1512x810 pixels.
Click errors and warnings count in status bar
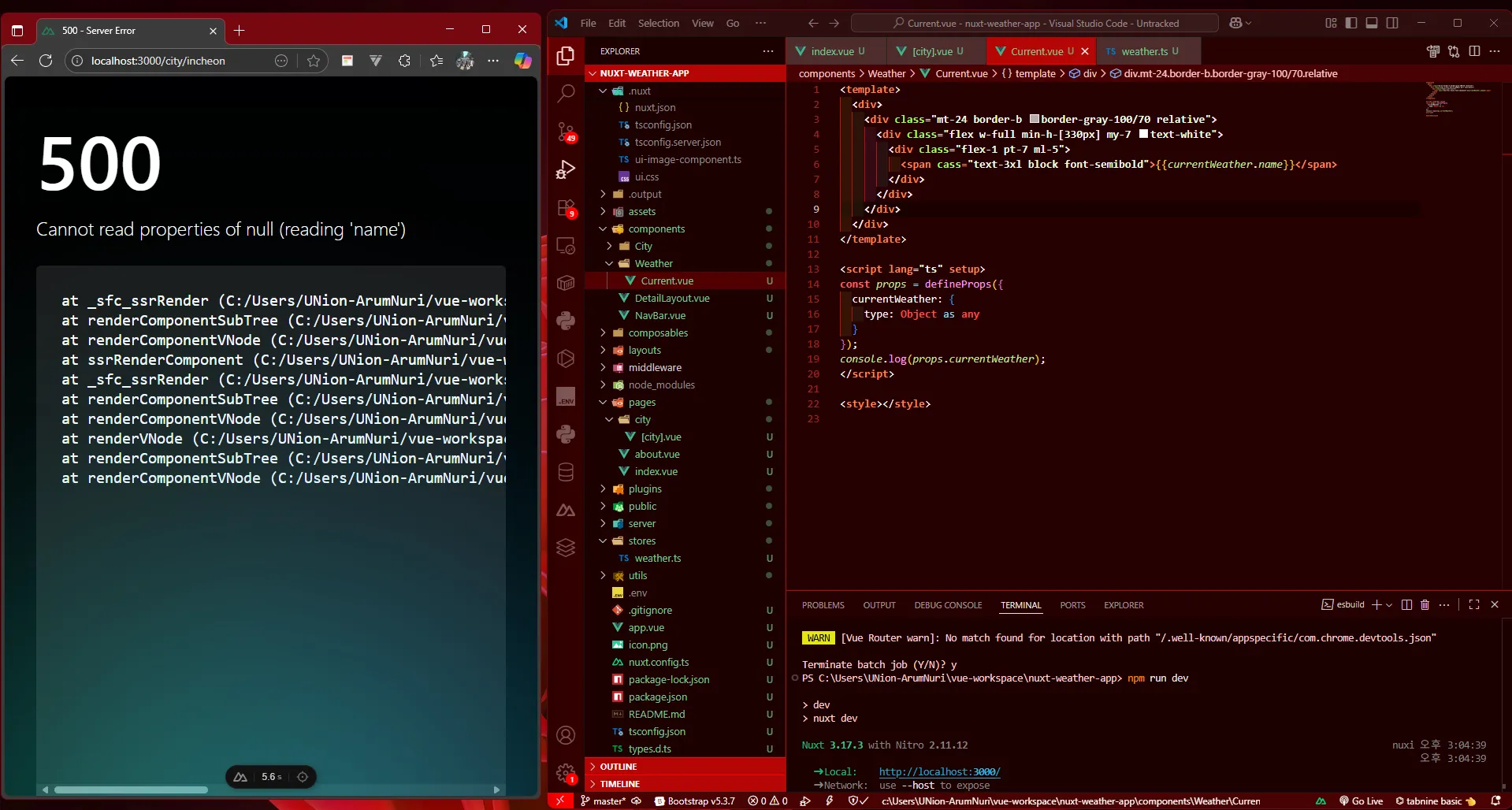click(768, 801)
